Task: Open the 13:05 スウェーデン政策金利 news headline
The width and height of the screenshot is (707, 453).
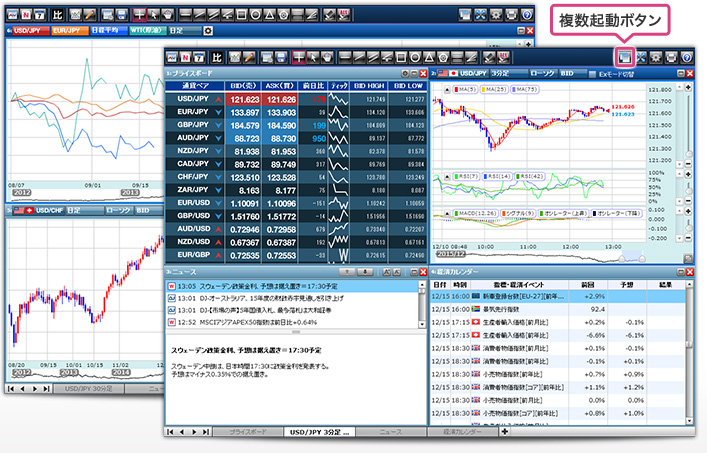Action: 293,286
